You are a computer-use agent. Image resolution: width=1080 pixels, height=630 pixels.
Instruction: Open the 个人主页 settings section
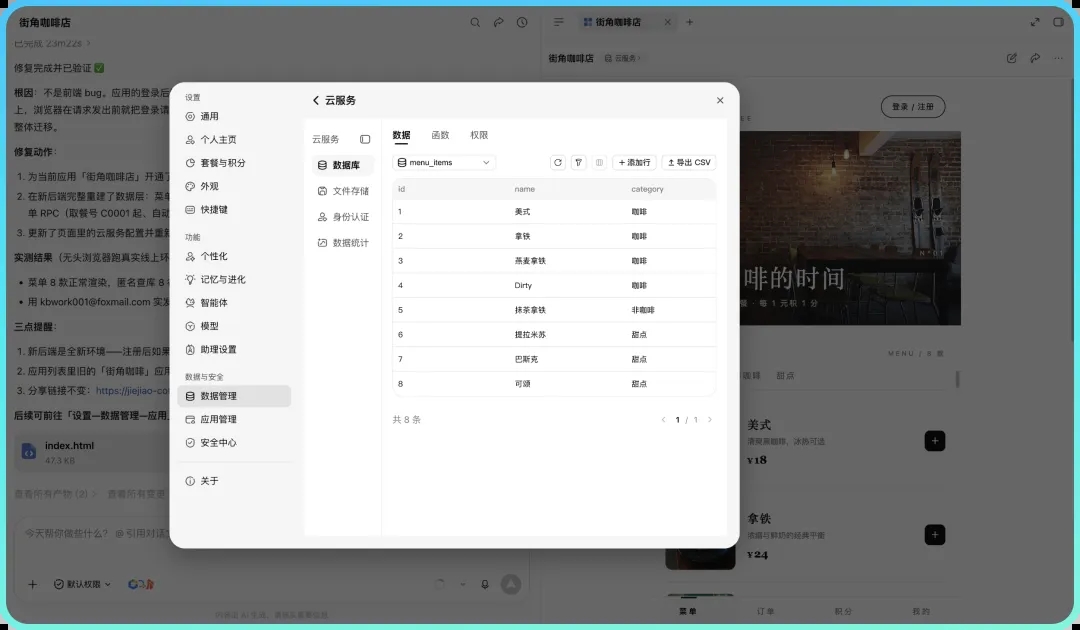[234, 140]
